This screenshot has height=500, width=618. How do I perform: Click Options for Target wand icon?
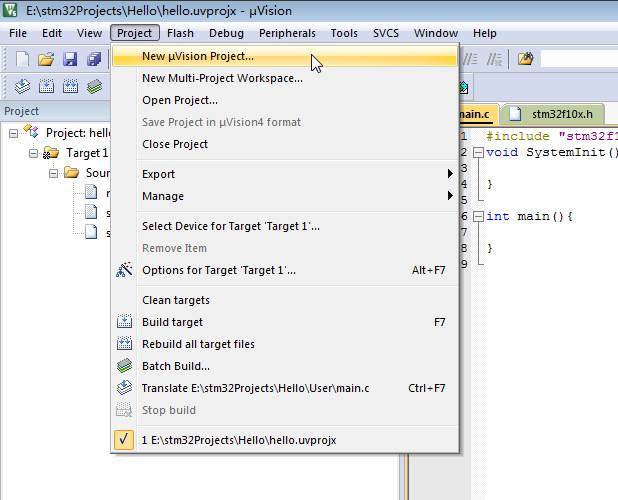tap(124, 270)
